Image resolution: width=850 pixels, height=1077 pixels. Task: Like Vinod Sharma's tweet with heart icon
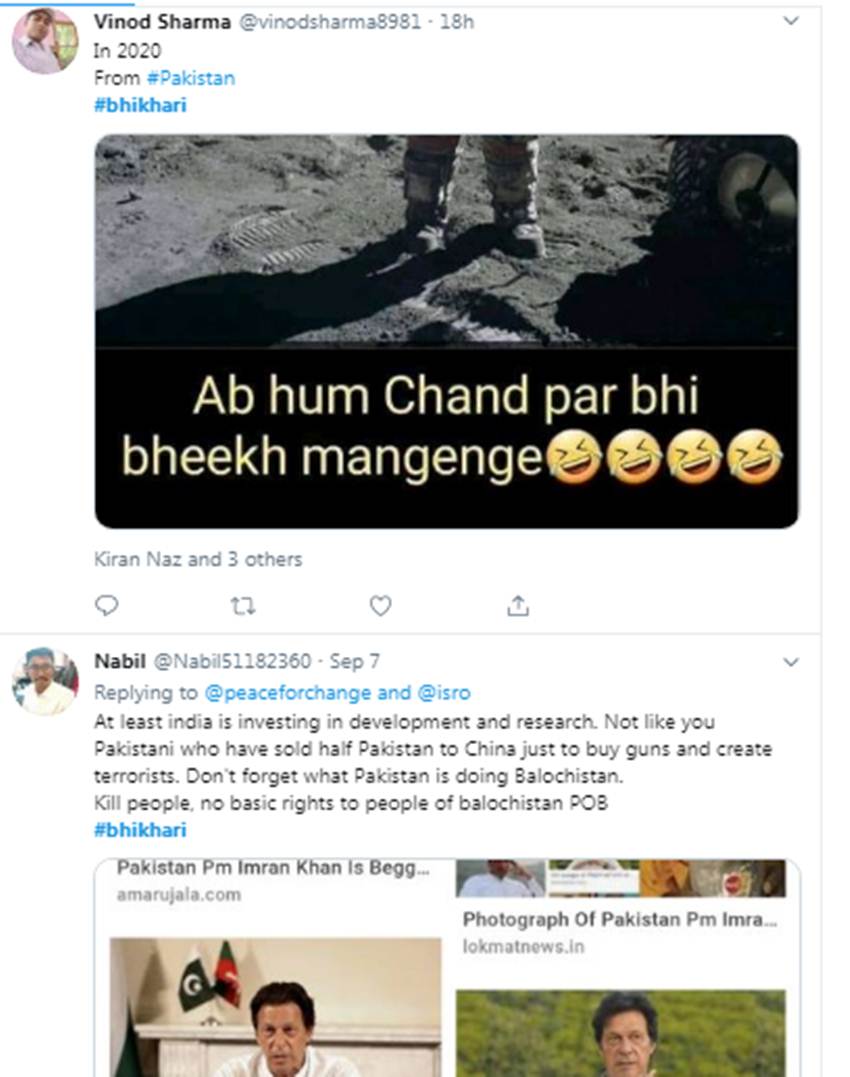380,605
